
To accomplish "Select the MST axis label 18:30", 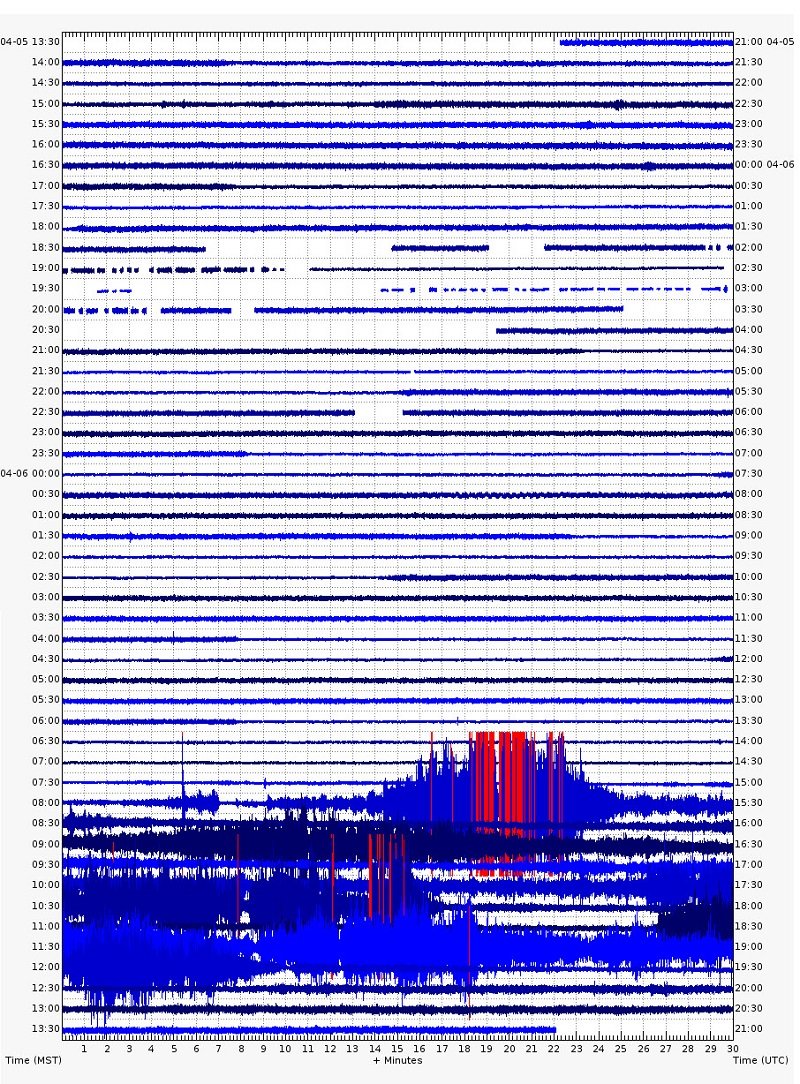I will click(x=46, y=247).
